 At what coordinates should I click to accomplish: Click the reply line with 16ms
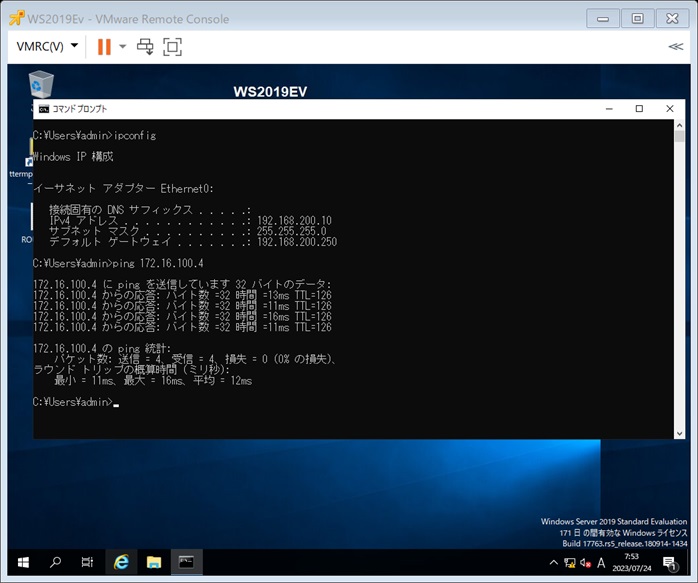pyautogui.click(x=183, y=316)
